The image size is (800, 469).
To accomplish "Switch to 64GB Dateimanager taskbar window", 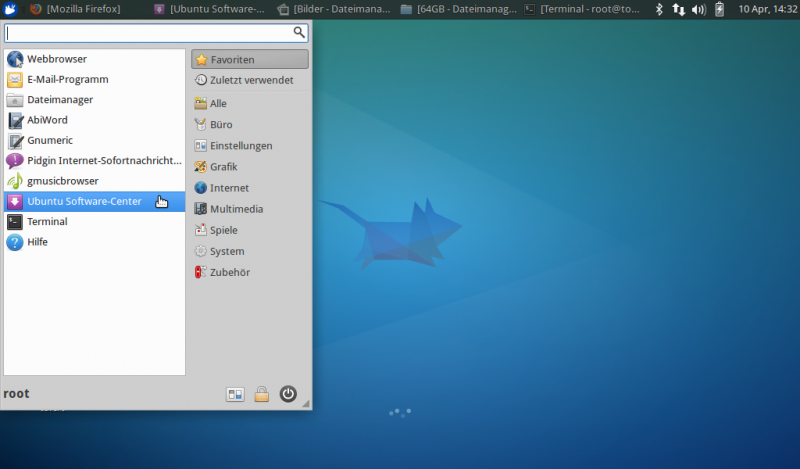I will coord(458,9).
